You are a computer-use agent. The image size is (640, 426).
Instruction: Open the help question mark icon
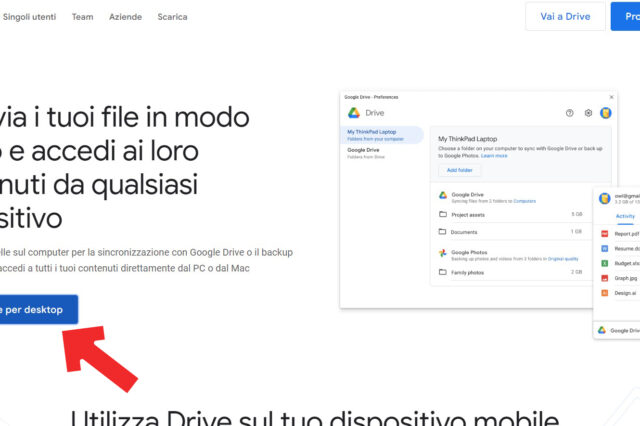570,113
